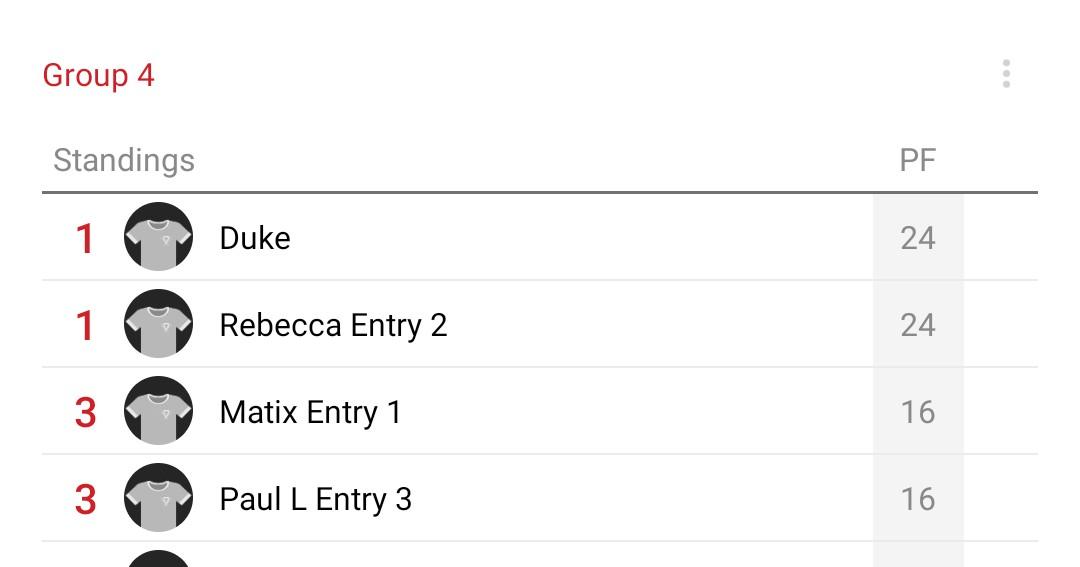Open the Rebecca Entry 2 entry

(333, 325)
